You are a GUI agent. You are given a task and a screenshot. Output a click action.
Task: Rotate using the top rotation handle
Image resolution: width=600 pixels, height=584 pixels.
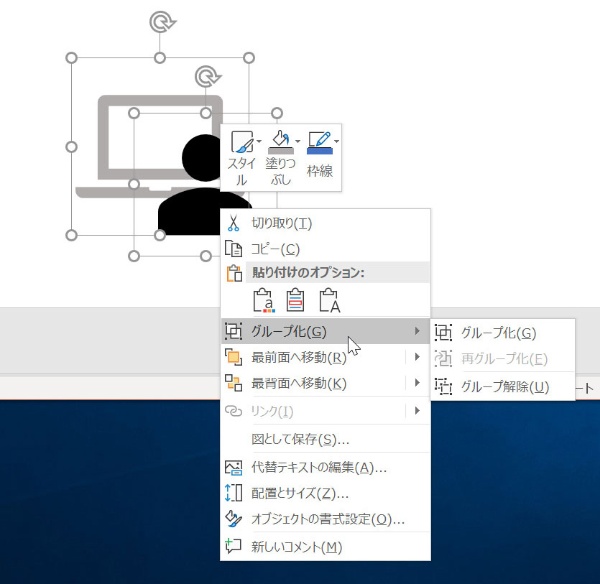[x=159, y=21]
